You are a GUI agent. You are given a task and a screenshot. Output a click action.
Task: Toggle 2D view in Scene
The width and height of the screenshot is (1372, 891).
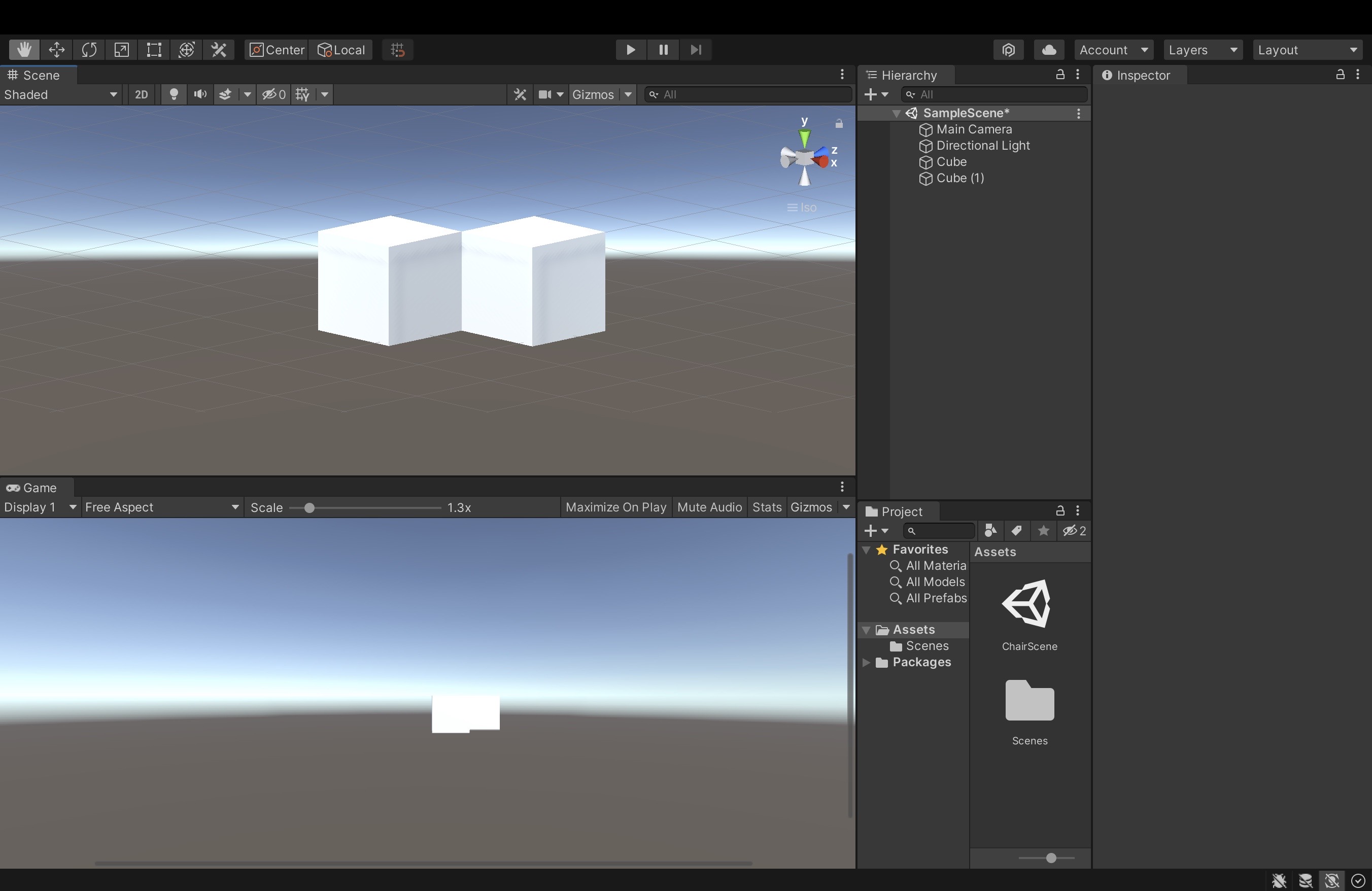[141, 94]
